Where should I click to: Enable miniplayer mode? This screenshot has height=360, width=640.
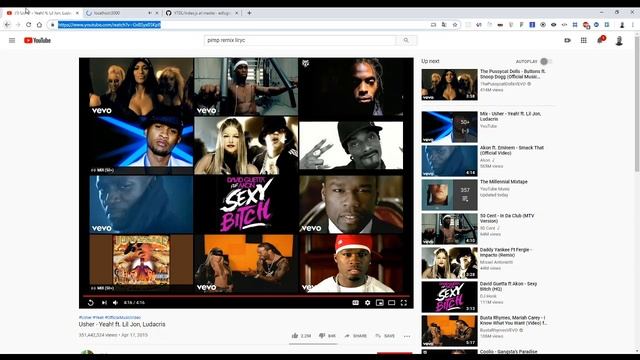[380, 303]
